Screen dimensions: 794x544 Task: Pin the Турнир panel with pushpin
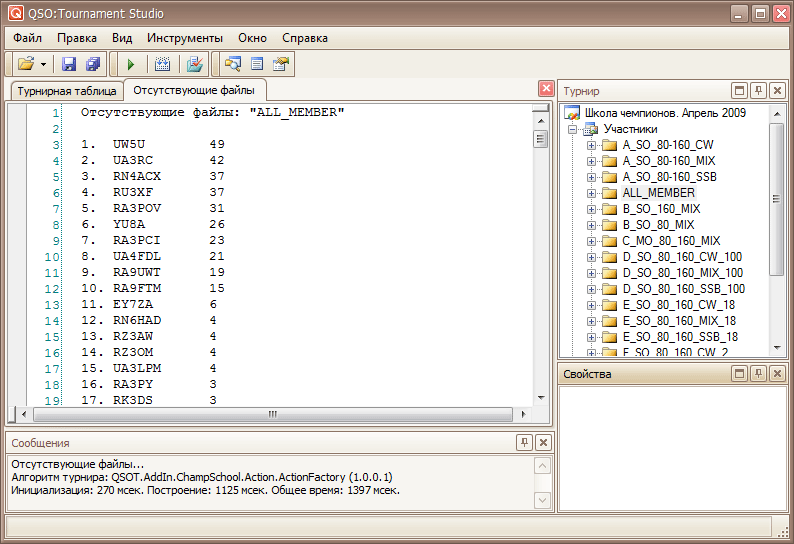pyautogui.click(x=758, y=91)
